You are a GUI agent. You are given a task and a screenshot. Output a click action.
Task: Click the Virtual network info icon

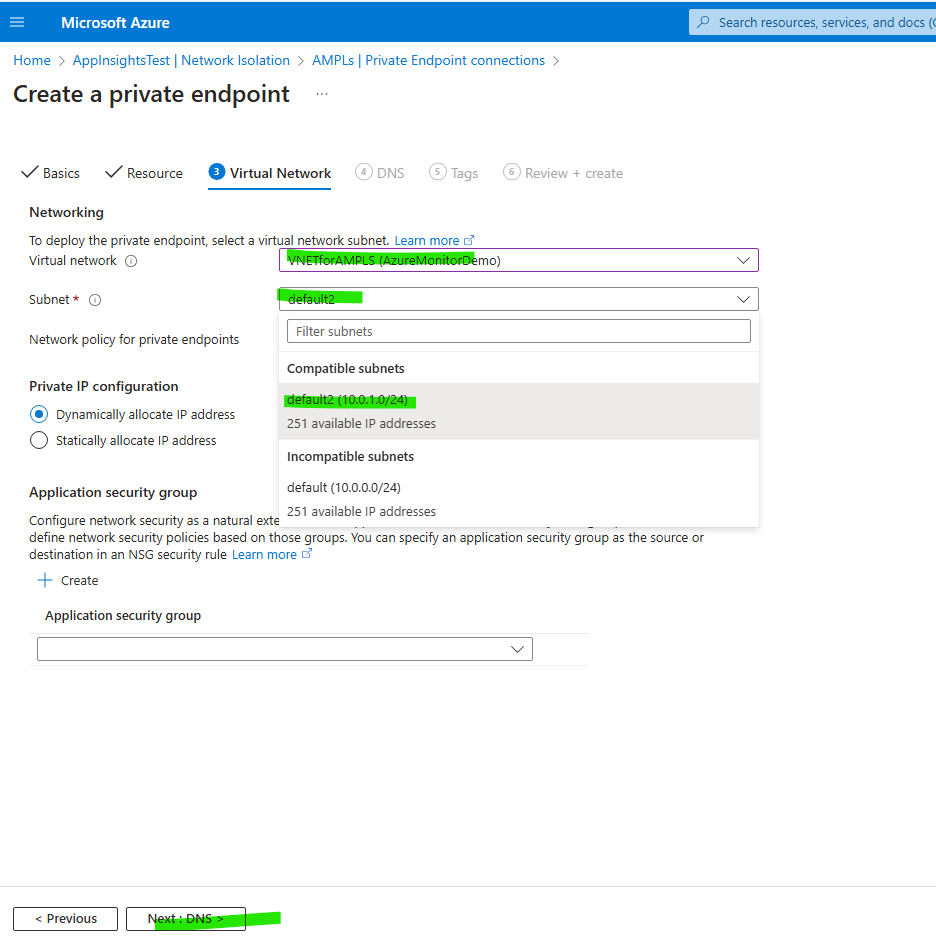pos(131,261)
